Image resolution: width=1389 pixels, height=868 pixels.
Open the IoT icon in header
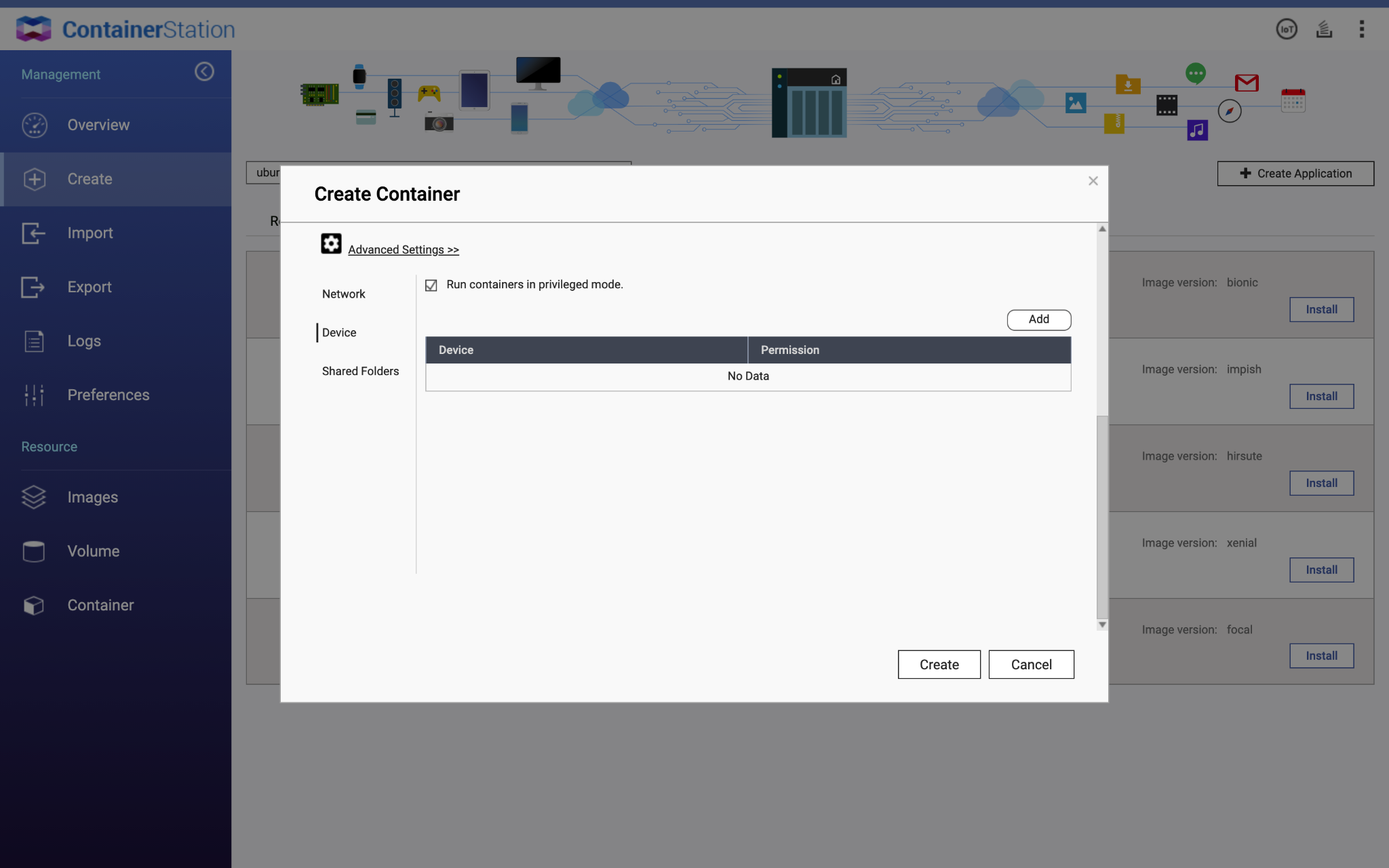1287,29
